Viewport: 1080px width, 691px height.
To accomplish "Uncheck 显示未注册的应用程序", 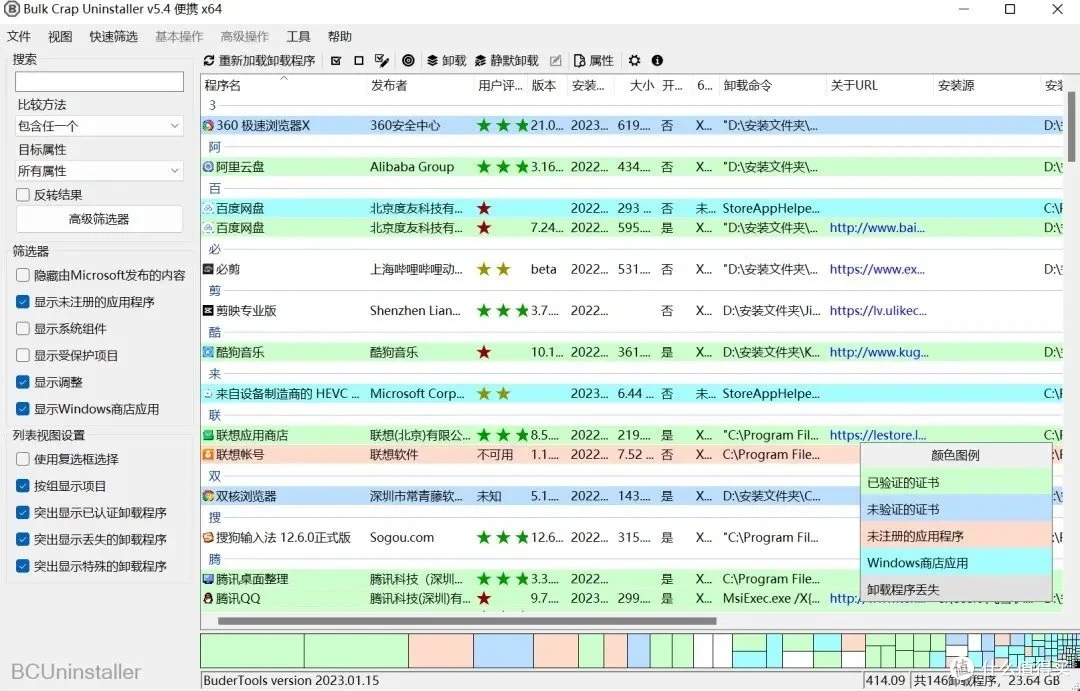I will pos(23,302).
